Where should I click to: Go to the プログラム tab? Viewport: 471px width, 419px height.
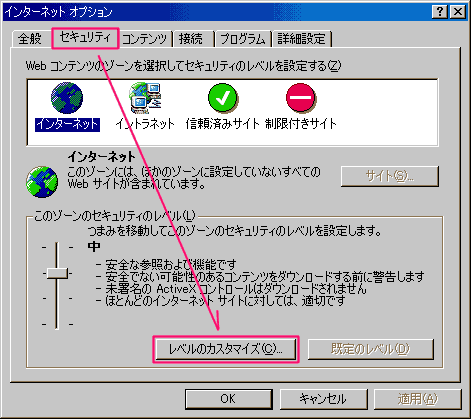[x=243, y=39]
